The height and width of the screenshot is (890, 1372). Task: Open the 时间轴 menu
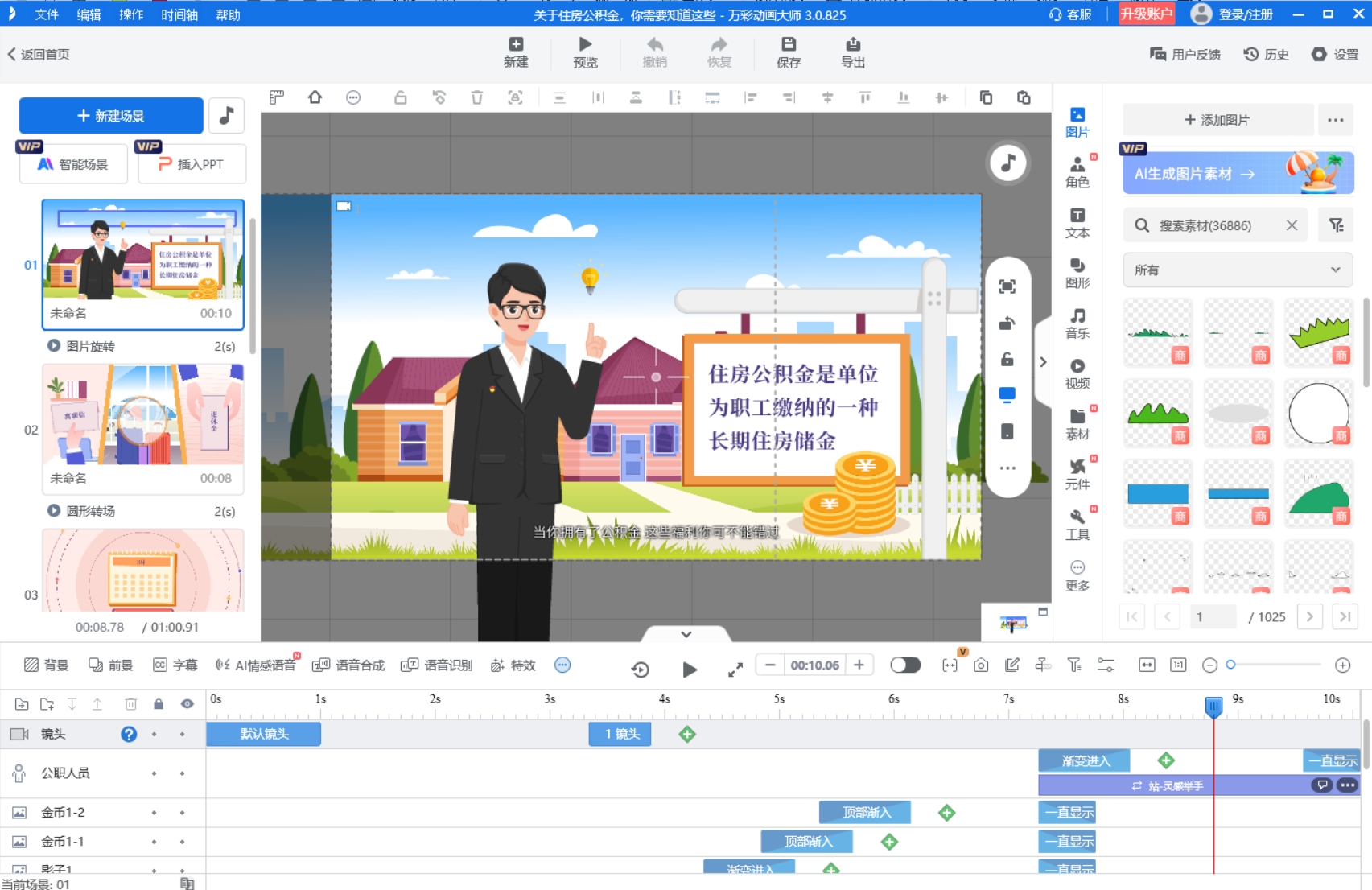point(179,14)
